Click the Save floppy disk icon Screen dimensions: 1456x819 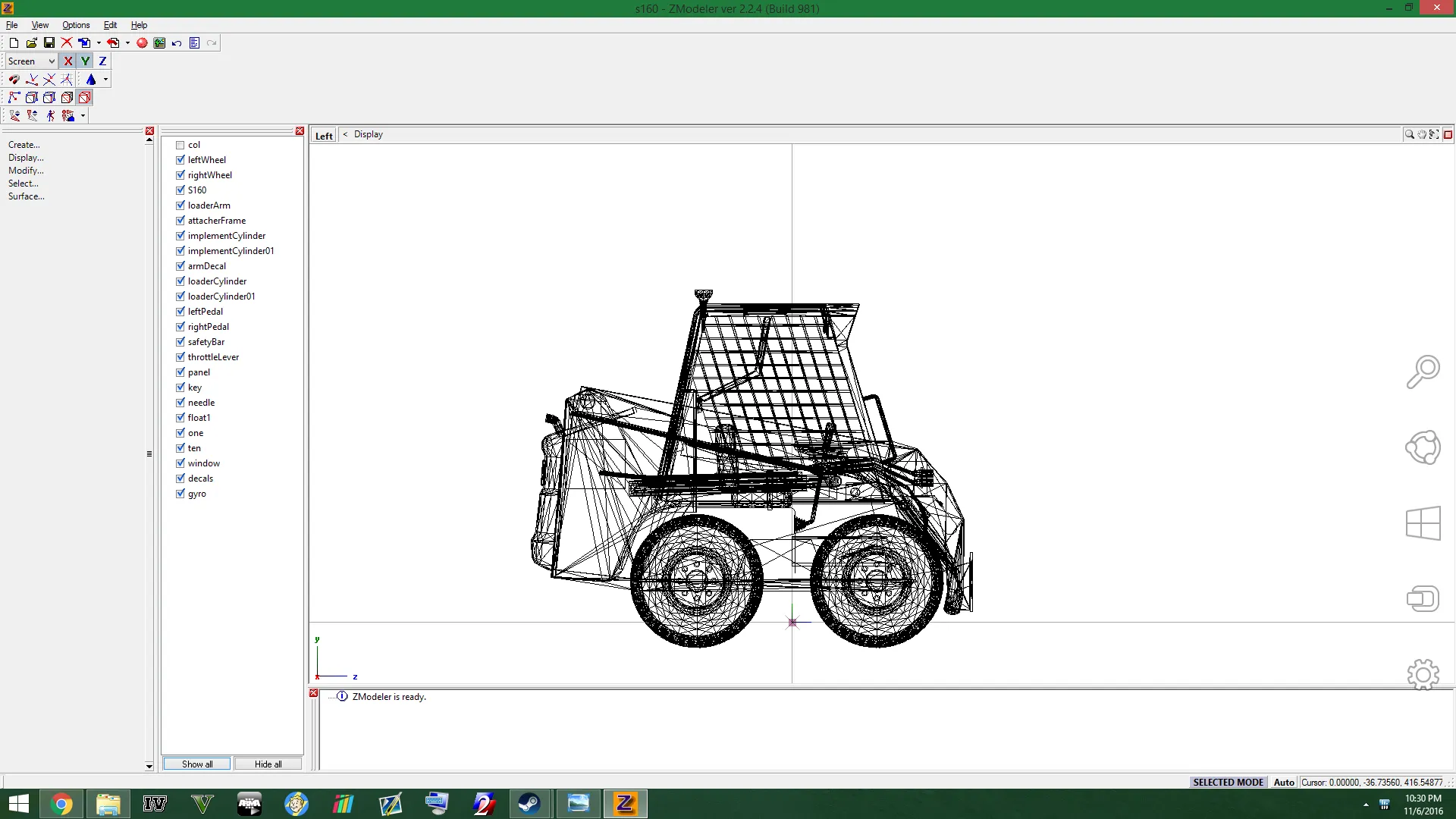(x=49, y=43)
